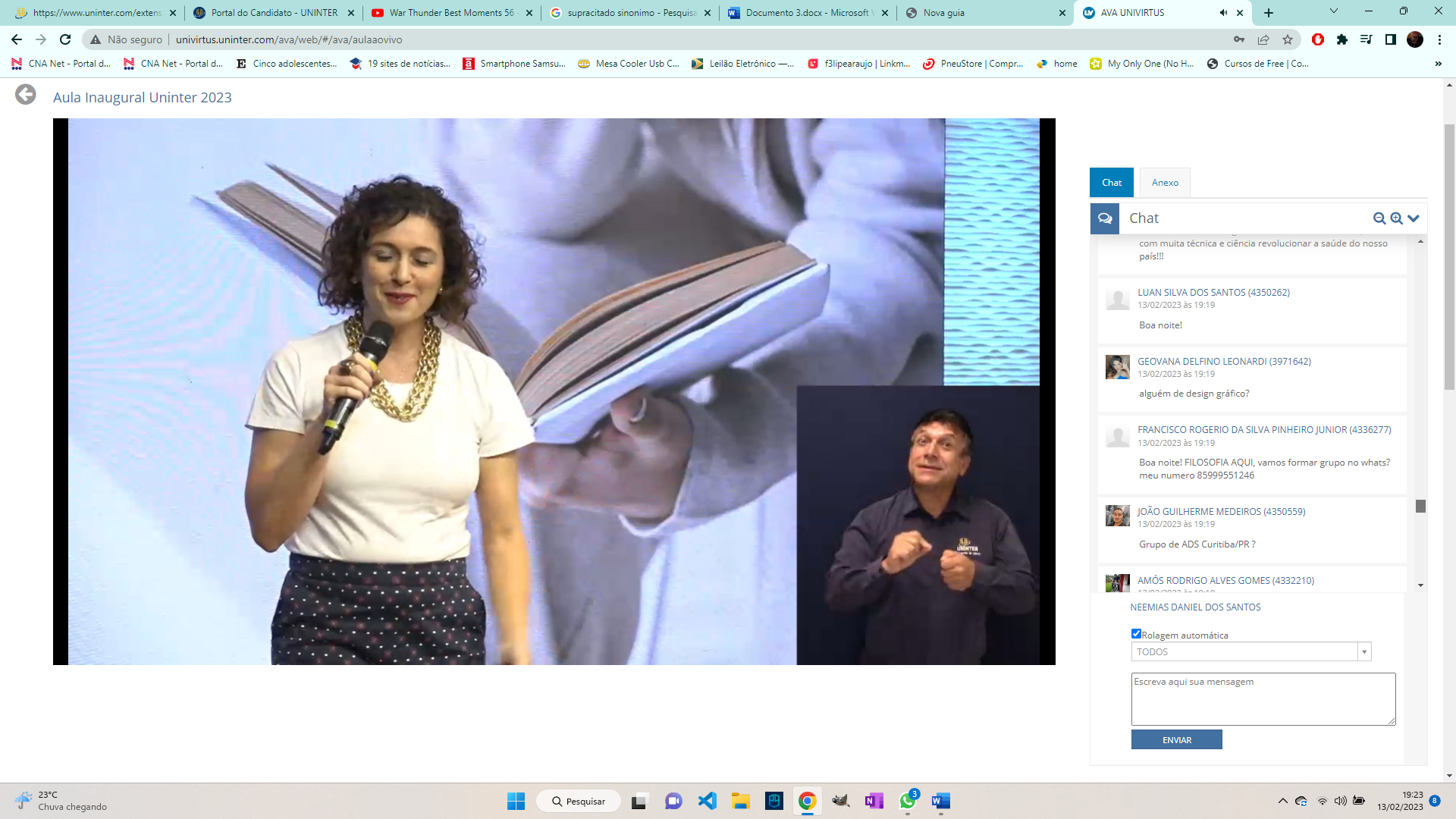The height and width of the screenshot is (819, 1456).
Task: Click the chat bubble icon in chat header
Action: click(x=1105, y=218)
